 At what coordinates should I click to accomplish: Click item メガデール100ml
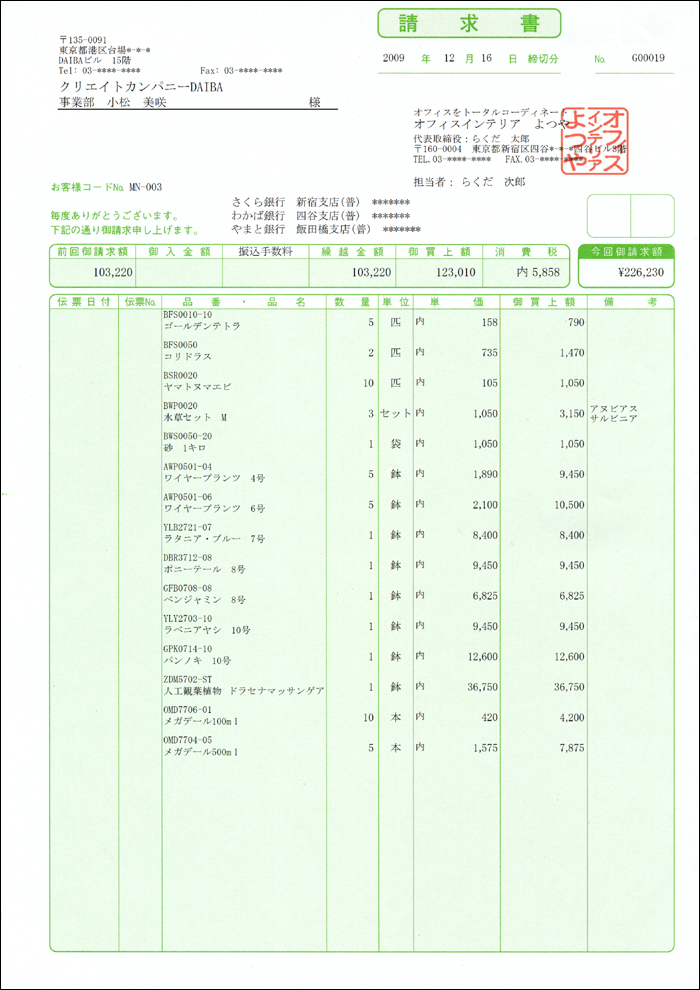click(201, 720)
